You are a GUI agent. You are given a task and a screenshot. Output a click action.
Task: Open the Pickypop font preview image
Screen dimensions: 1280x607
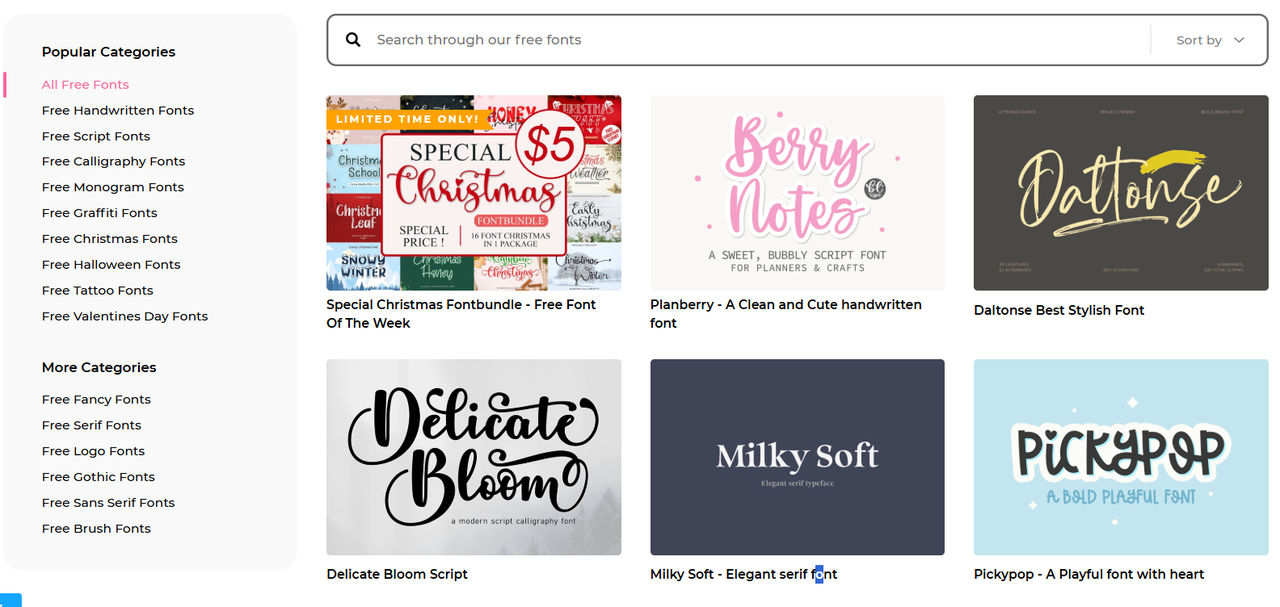[x=1120, y=457]
